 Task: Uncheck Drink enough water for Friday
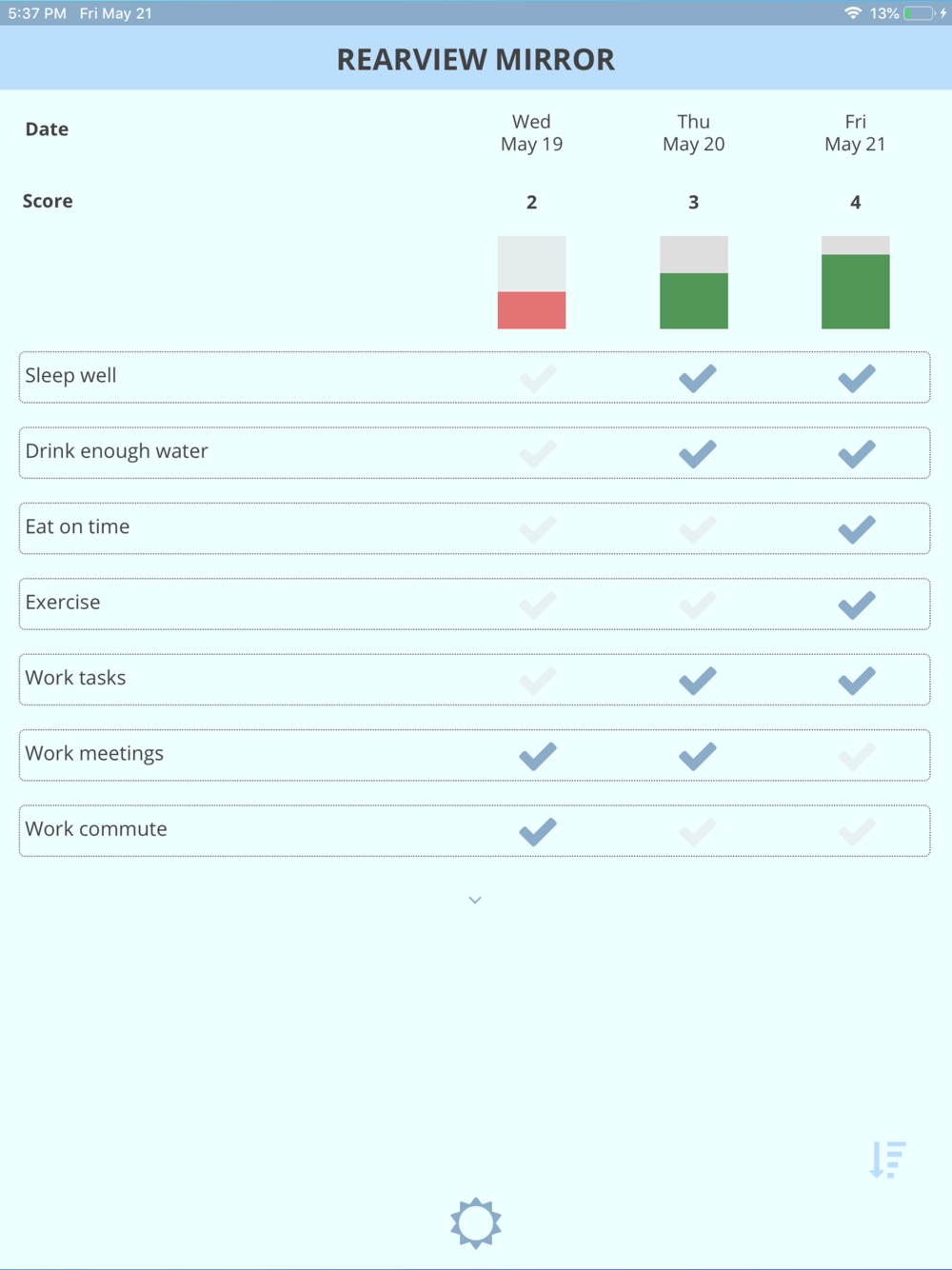pos(857,453)
